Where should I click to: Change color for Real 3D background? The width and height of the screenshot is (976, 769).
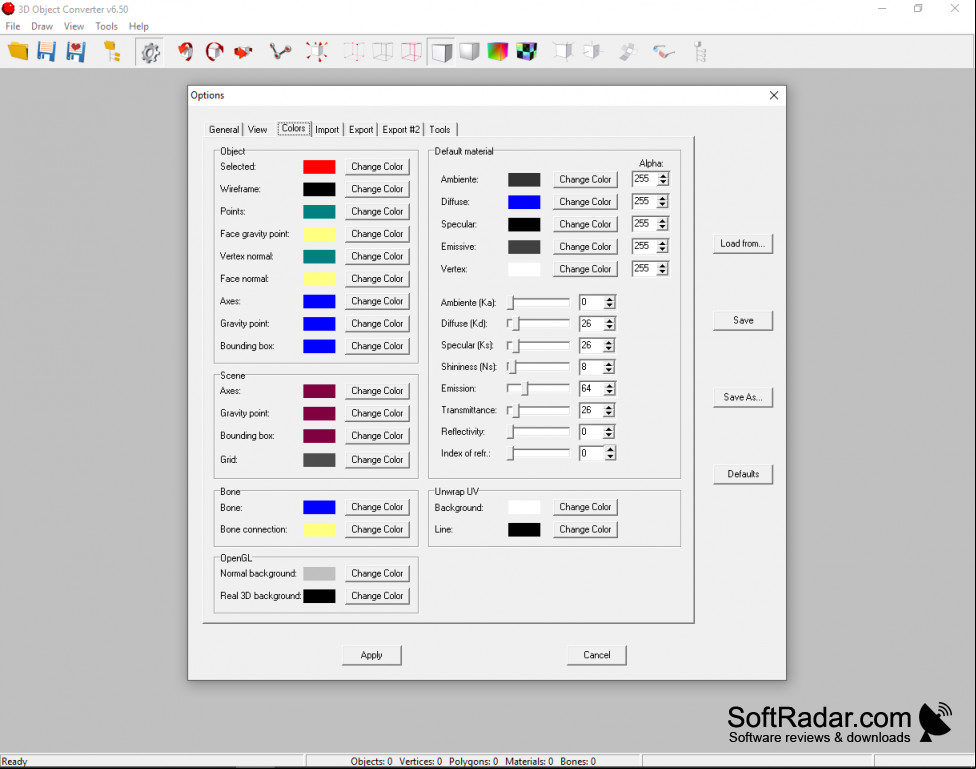[377, 596]
